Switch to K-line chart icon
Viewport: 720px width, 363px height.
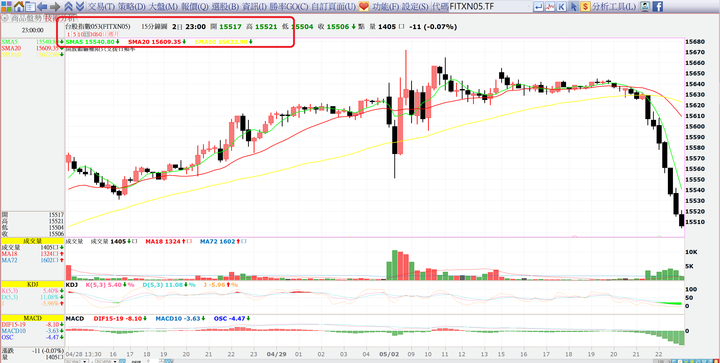click(562, 6)
